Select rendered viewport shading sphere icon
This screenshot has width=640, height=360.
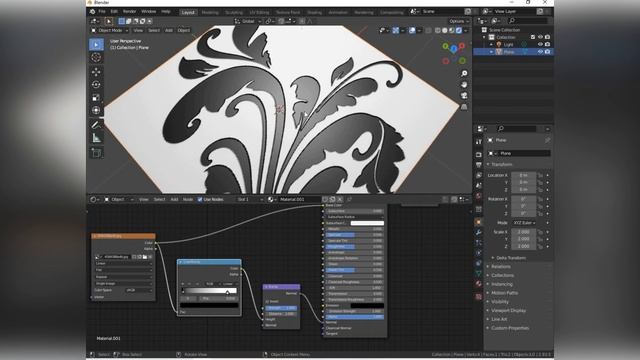[459, 30]
